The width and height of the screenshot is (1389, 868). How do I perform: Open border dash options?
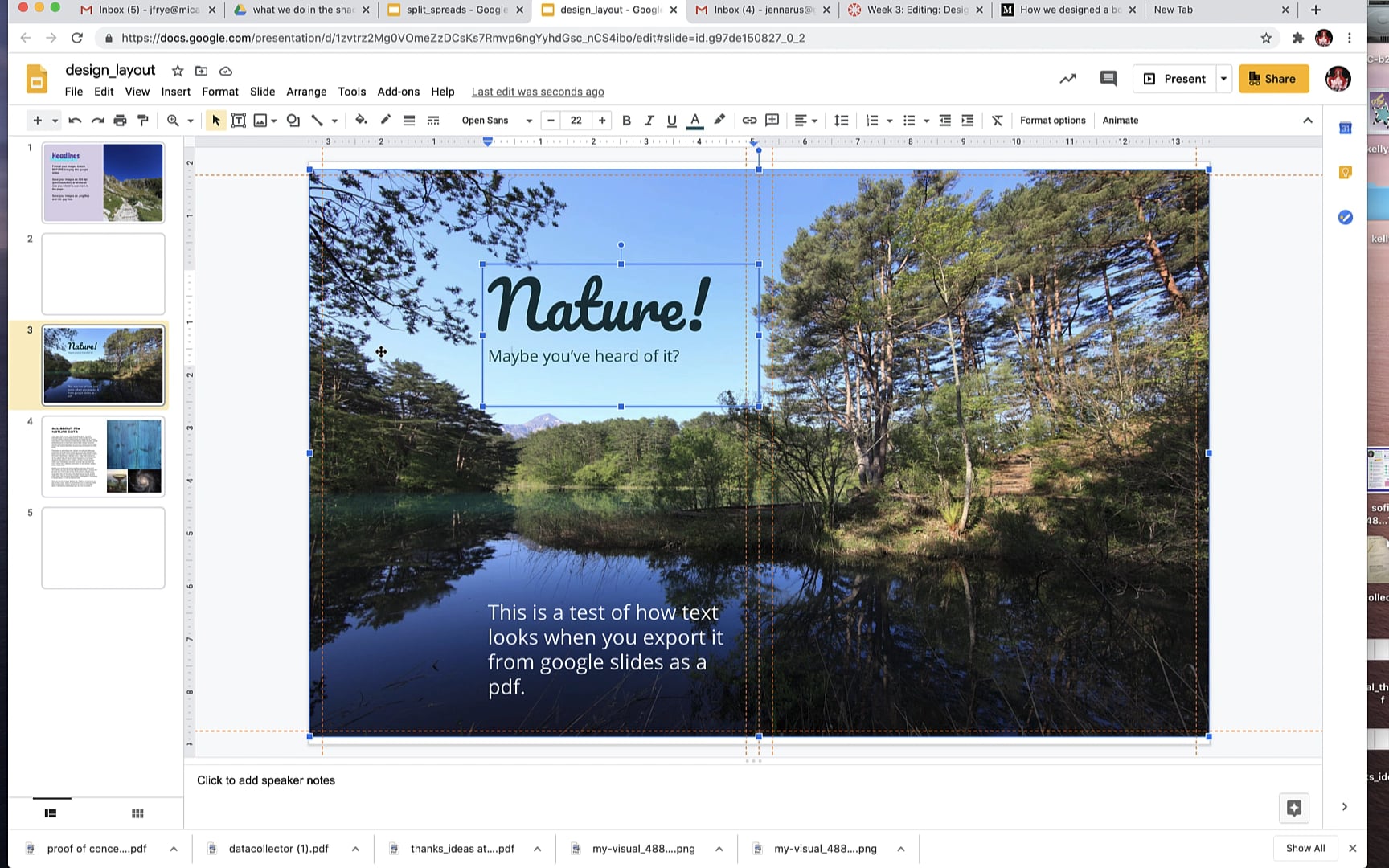point(433,121)
